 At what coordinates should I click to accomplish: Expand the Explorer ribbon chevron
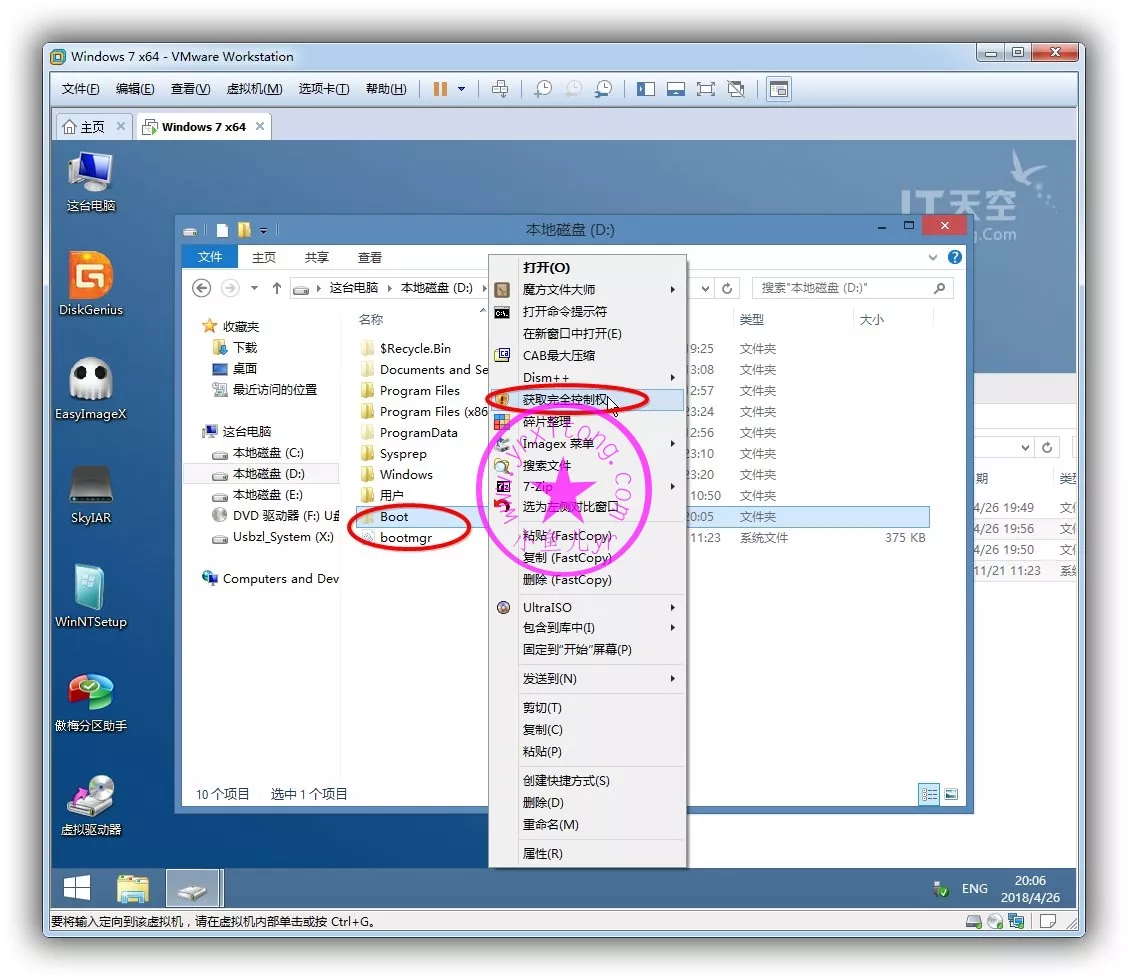click(x=934, y=257)
